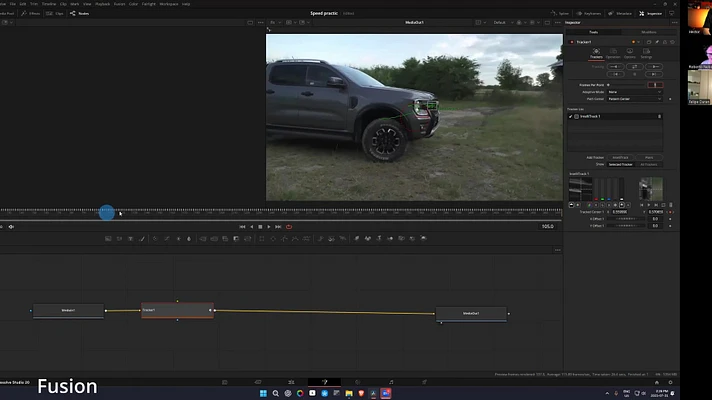The height and width of the screenshot is (400, 712).
Task: Open the Adaptive Mode dropdown
Action: (634, 92)
